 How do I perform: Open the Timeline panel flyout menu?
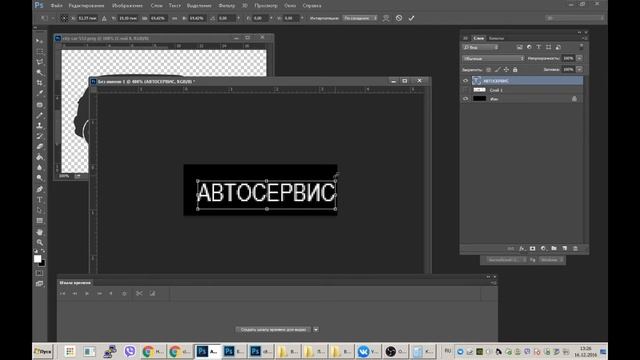pyautogui.click(x=493, y=282)
